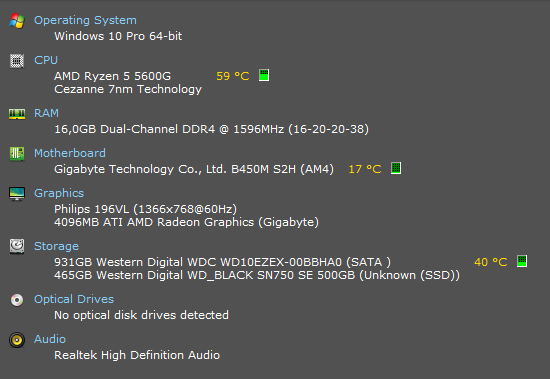This screenshot has width=550, height=379.
Task: Click the Motherboard circuit icon
Action: coord(17,154)
